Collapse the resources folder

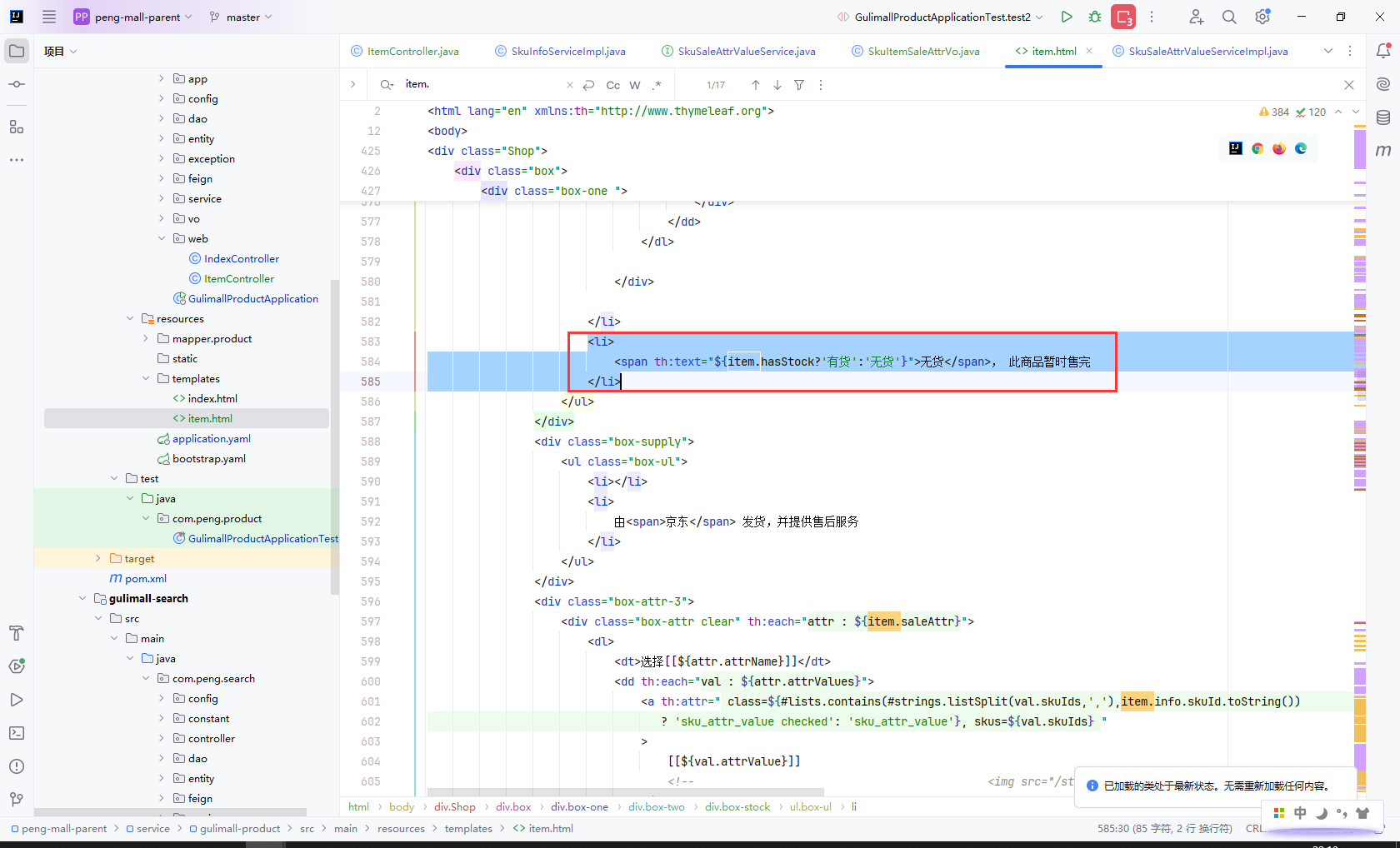point(130,318)
